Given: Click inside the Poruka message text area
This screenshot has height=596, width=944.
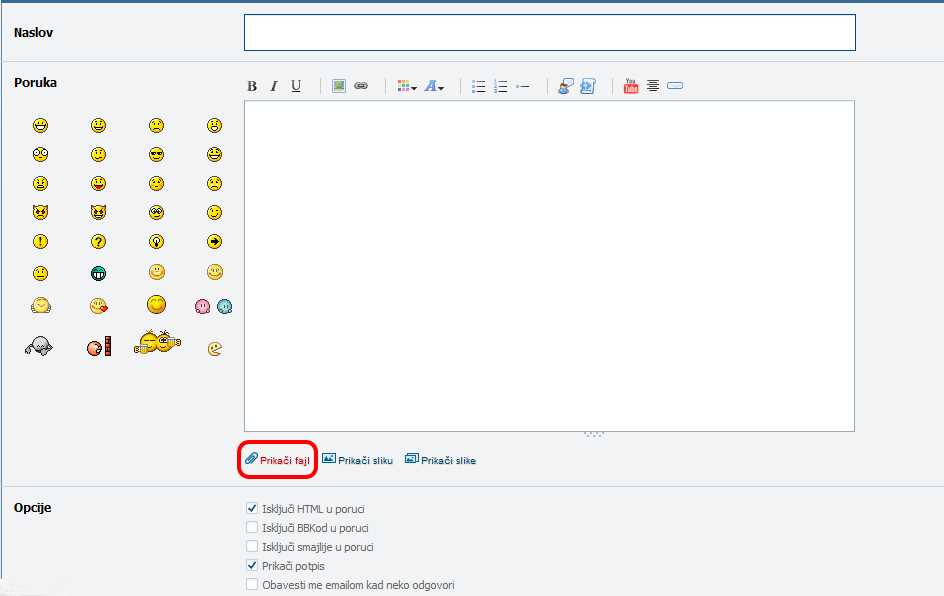Looking at the screenshot, I should pyautogui.click(x=549, y=265).
